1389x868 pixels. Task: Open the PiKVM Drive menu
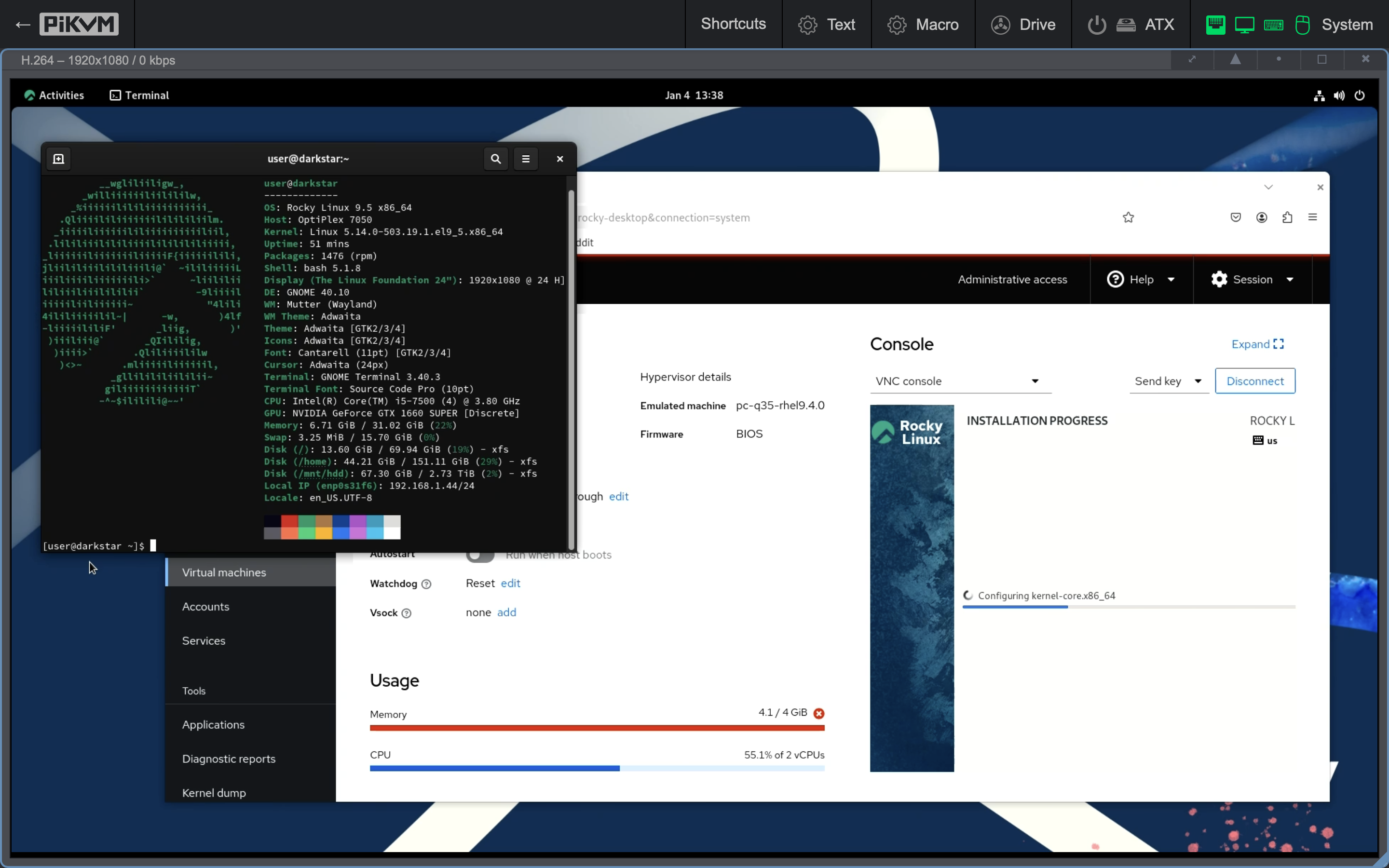coord(1023,24)
